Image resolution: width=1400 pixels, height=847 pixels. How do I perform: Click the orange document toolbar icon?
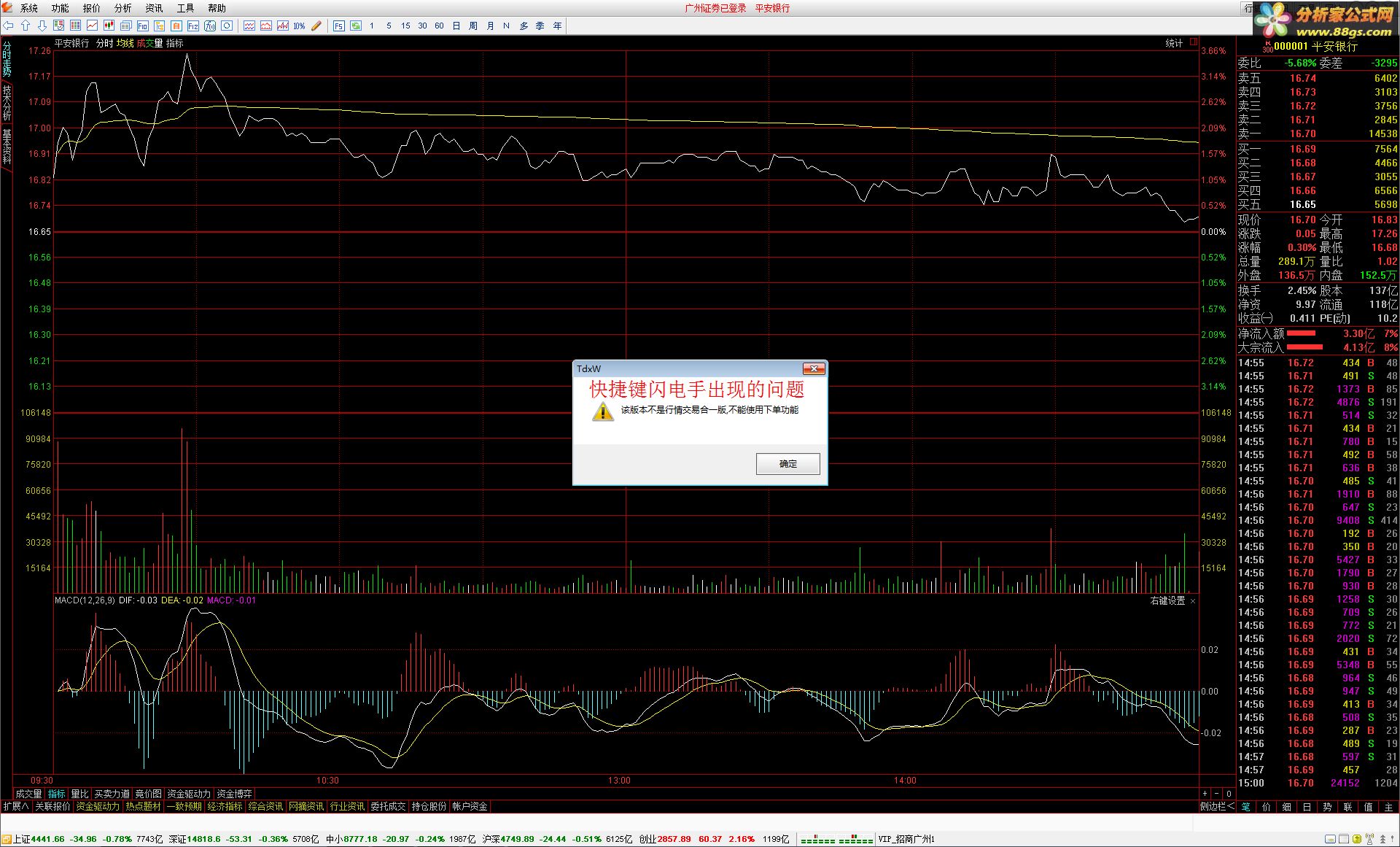point(176,26)
